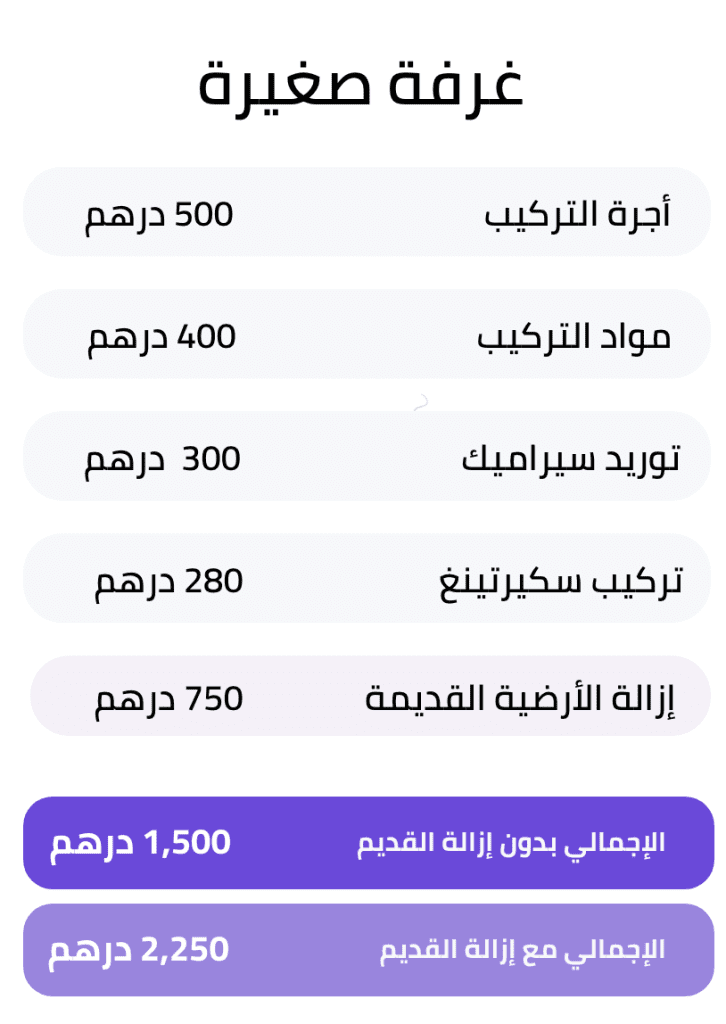This screenshot has width=726, height=1024.
Task: Click the 280 درهم price value
Action: point(169,581)
